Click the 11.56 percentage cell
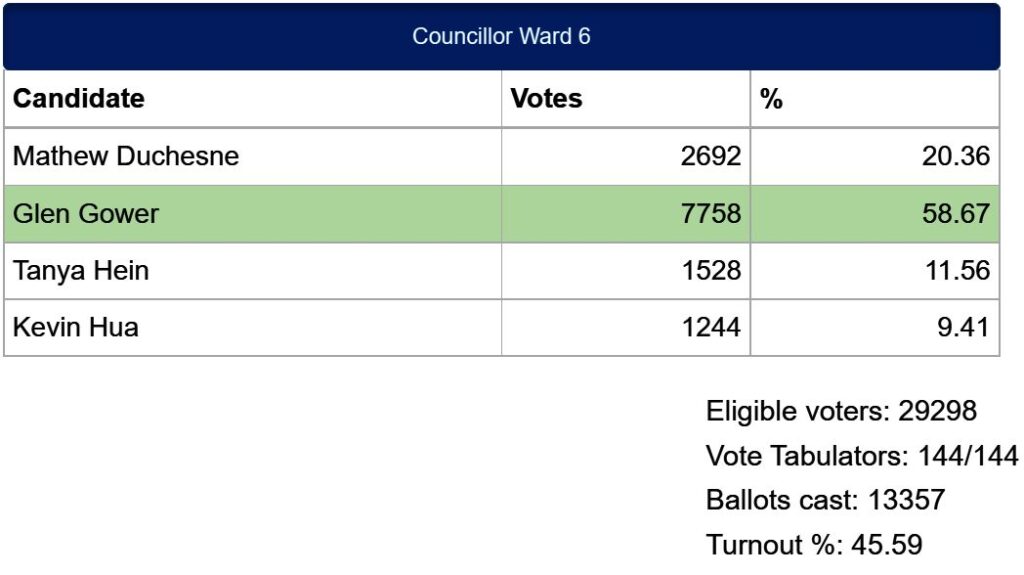Image resolution: width=1024 pixels, height=575 pixels. (875, 271)
